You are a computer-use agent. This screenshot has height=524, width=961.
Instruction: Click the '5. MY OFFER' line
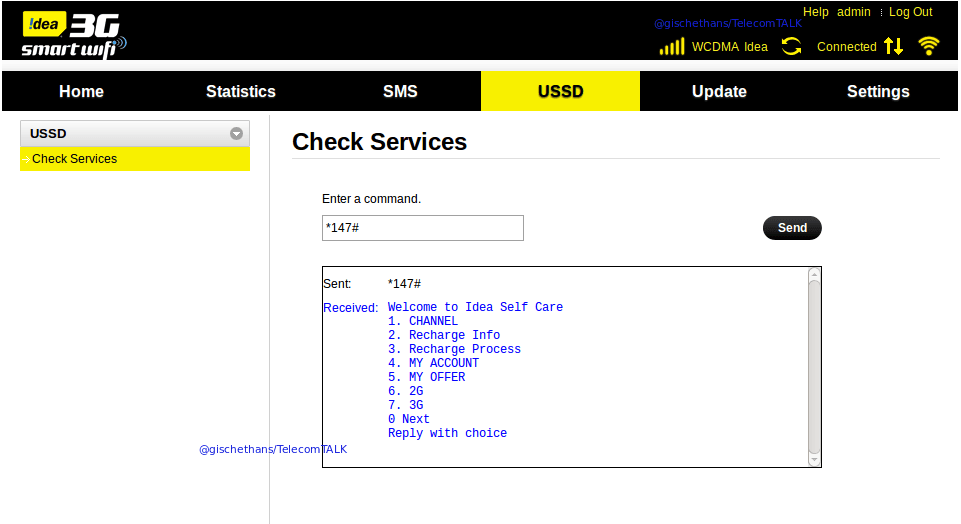[x=427, y=377]
